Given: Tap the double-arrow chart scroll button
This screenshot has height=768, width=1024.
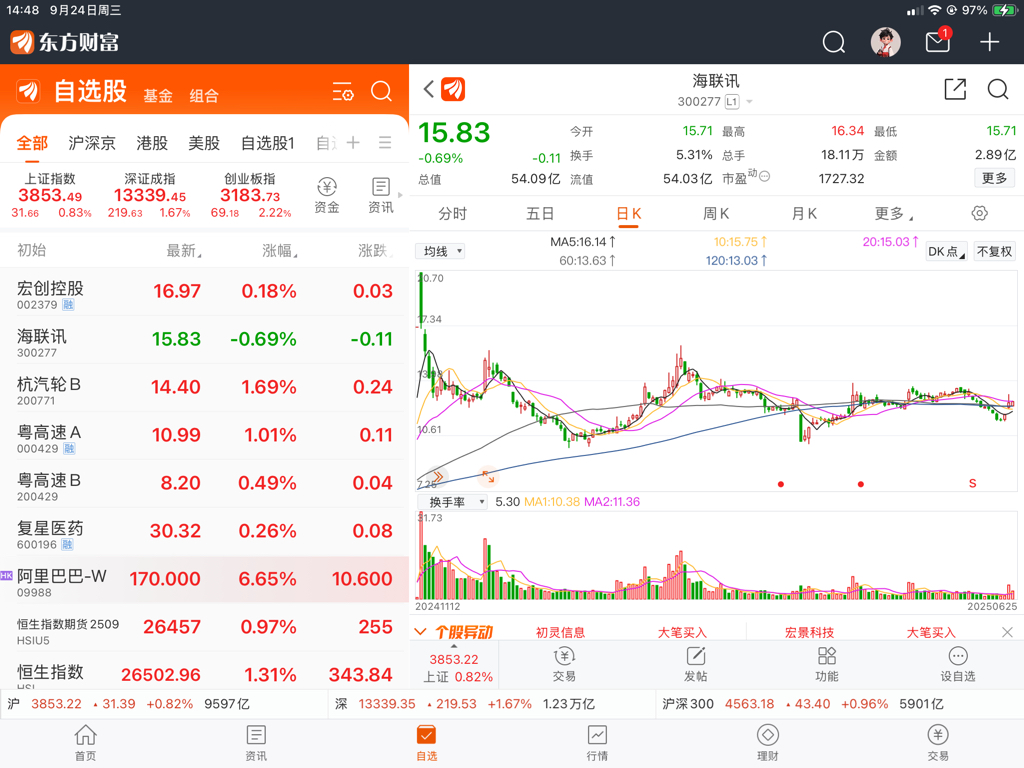Looking at the screenshot, I should 438,477.
